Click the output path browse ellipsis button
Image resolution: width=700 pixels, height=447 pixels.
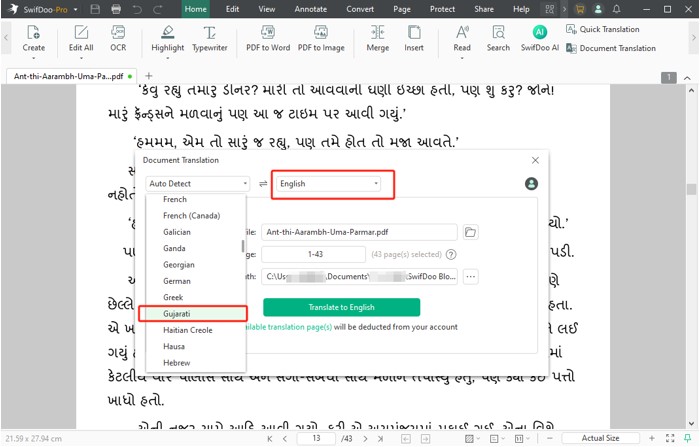(x=471, y=277)
